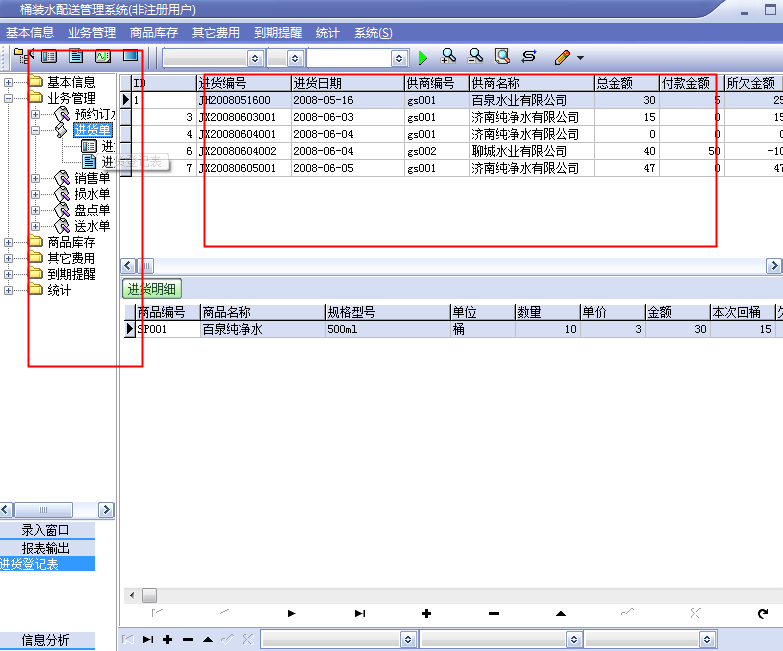Click the magnifier remove-filter icon
Viewport: 783px width, 651px height.
[x=475, y=56]
